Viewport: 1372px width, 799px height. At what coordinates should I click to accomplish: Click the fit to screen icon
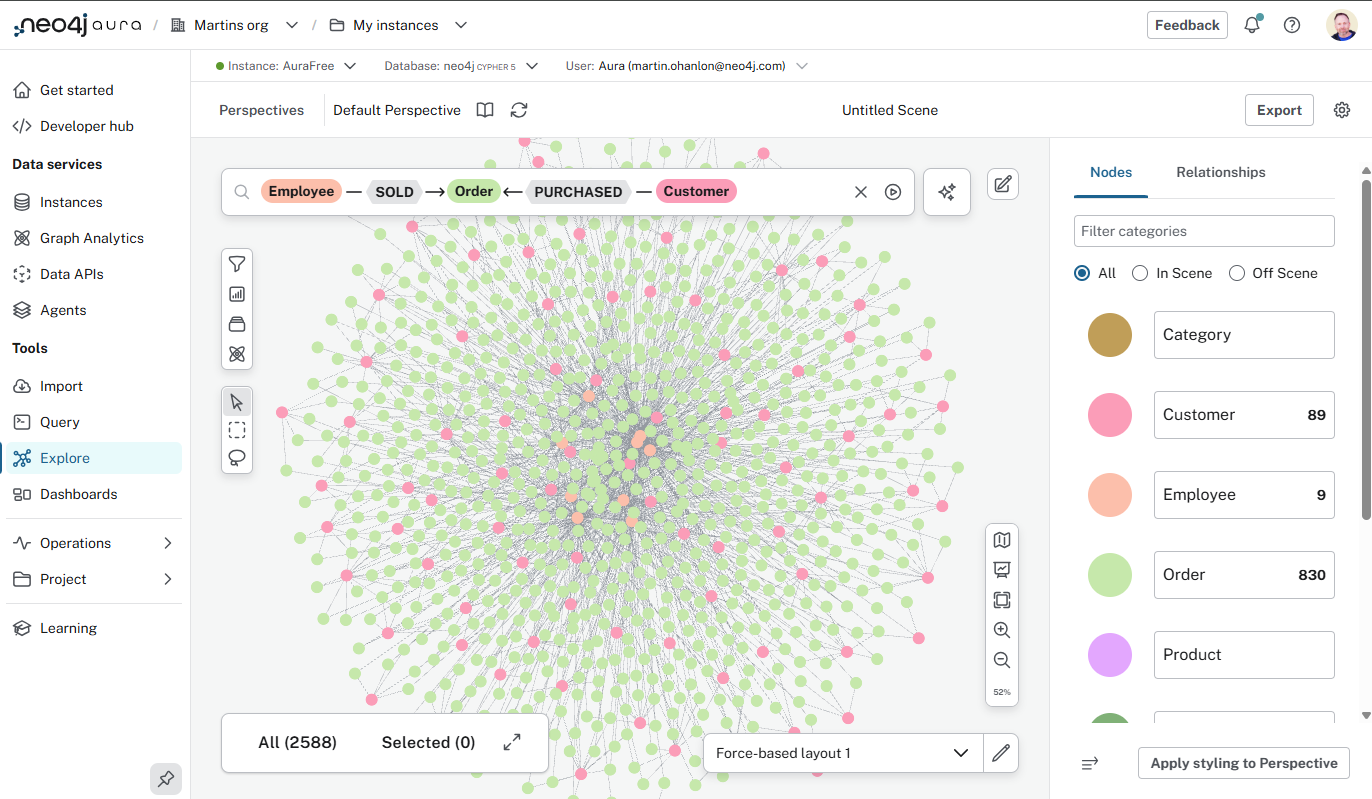1001,600
